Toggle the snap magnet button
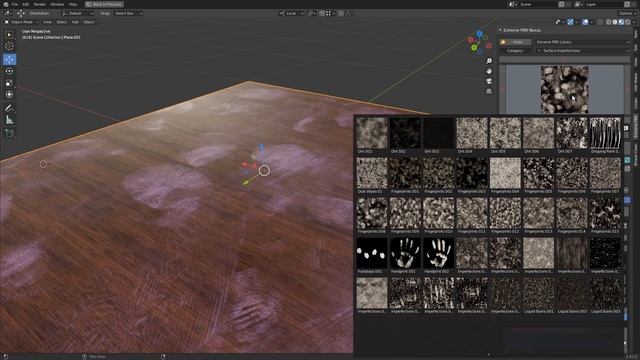 point(322,13)
